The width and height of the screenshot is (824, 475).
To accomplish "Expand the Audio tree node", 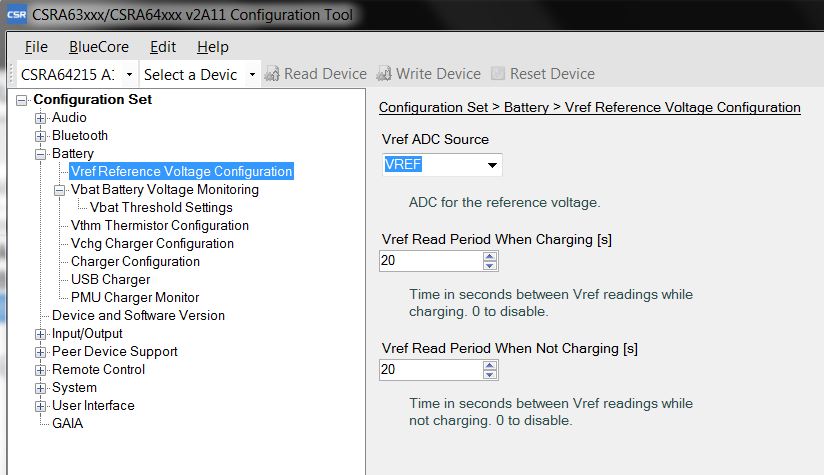I will (41, 118).
